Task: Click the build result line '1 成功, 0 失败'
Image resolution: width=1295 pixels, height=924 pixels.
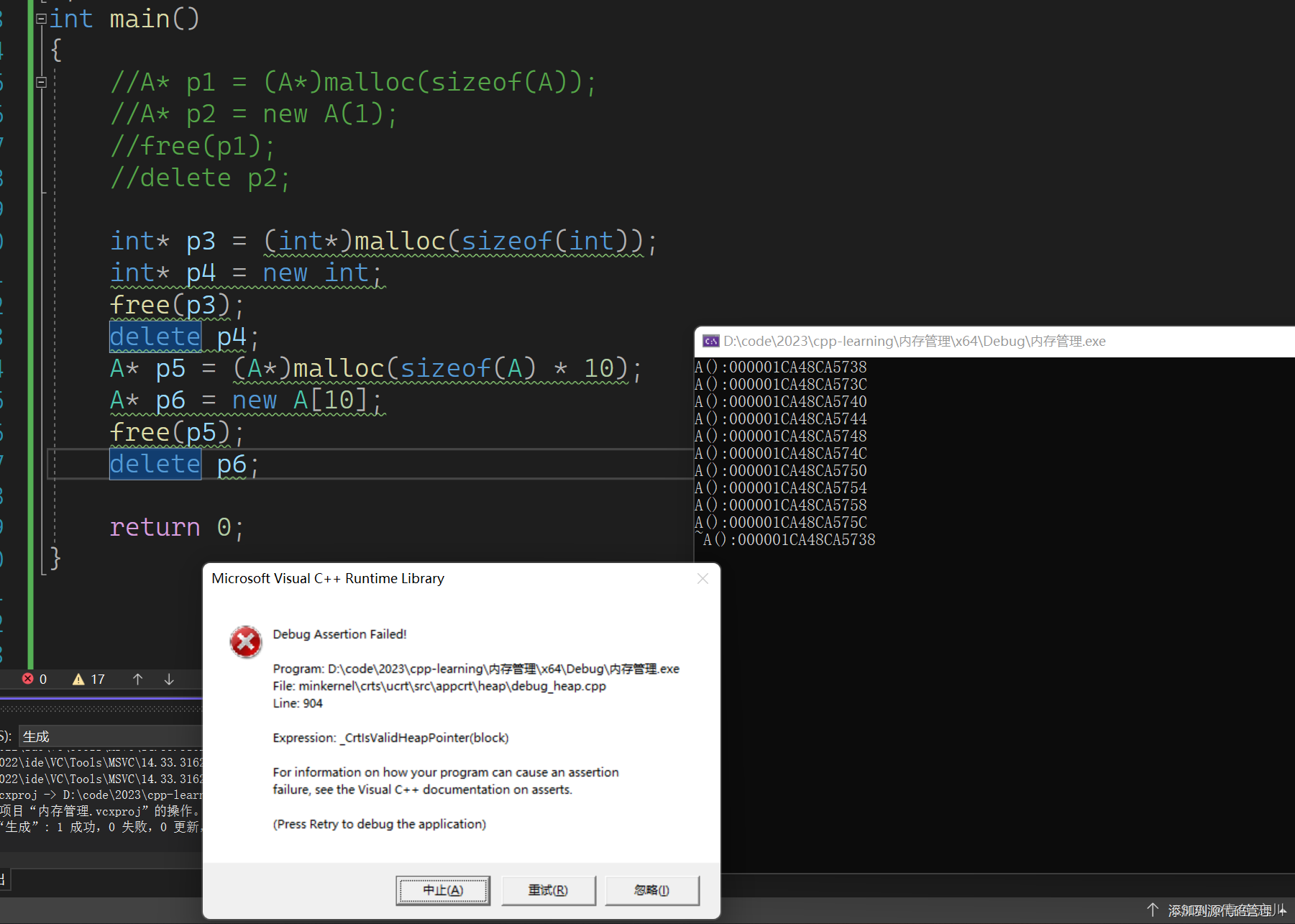Action: (x=102, y=827)
